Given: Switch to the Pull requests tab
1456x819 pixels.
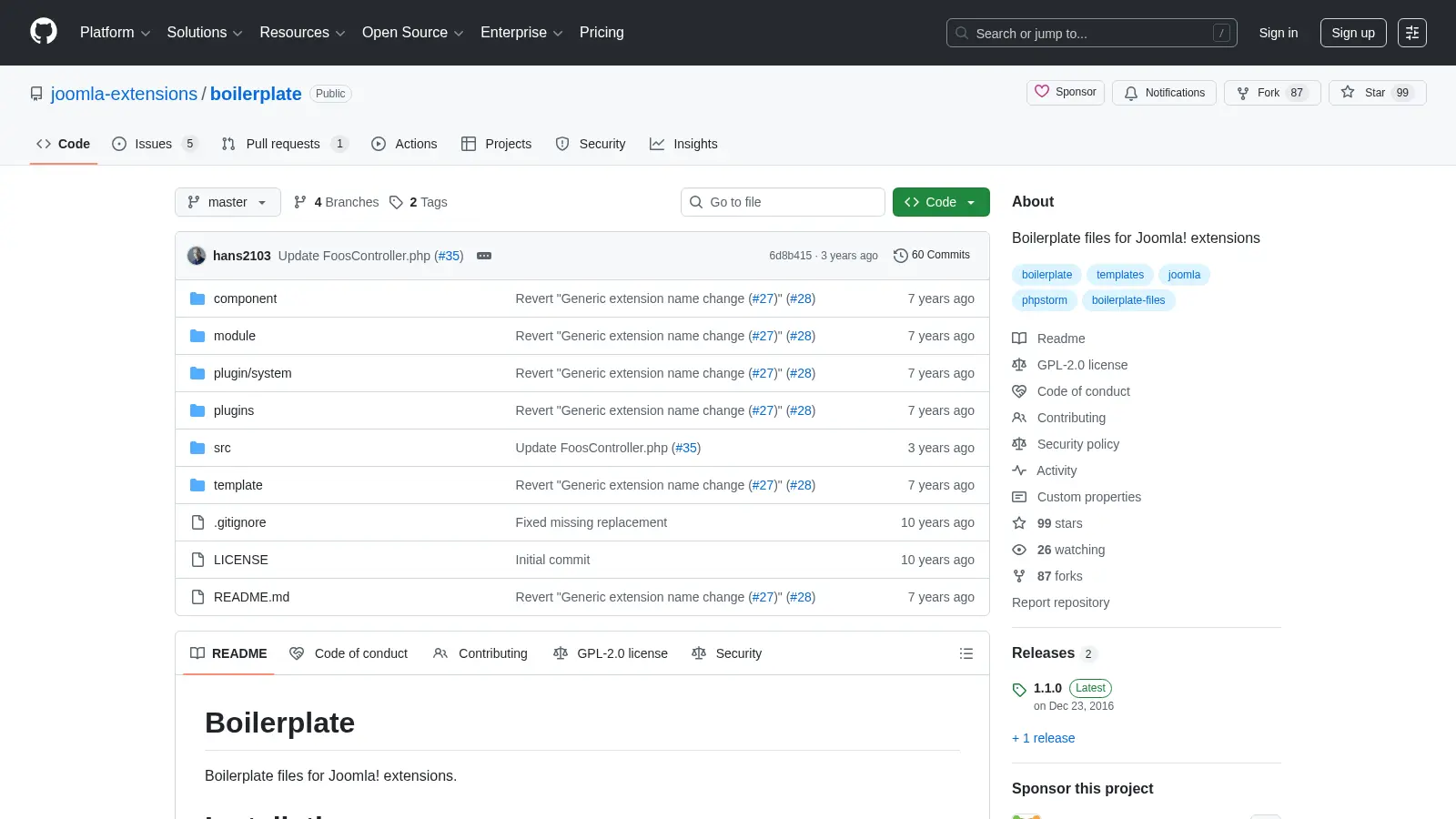Looking at the screenshot, I should 284,144.
